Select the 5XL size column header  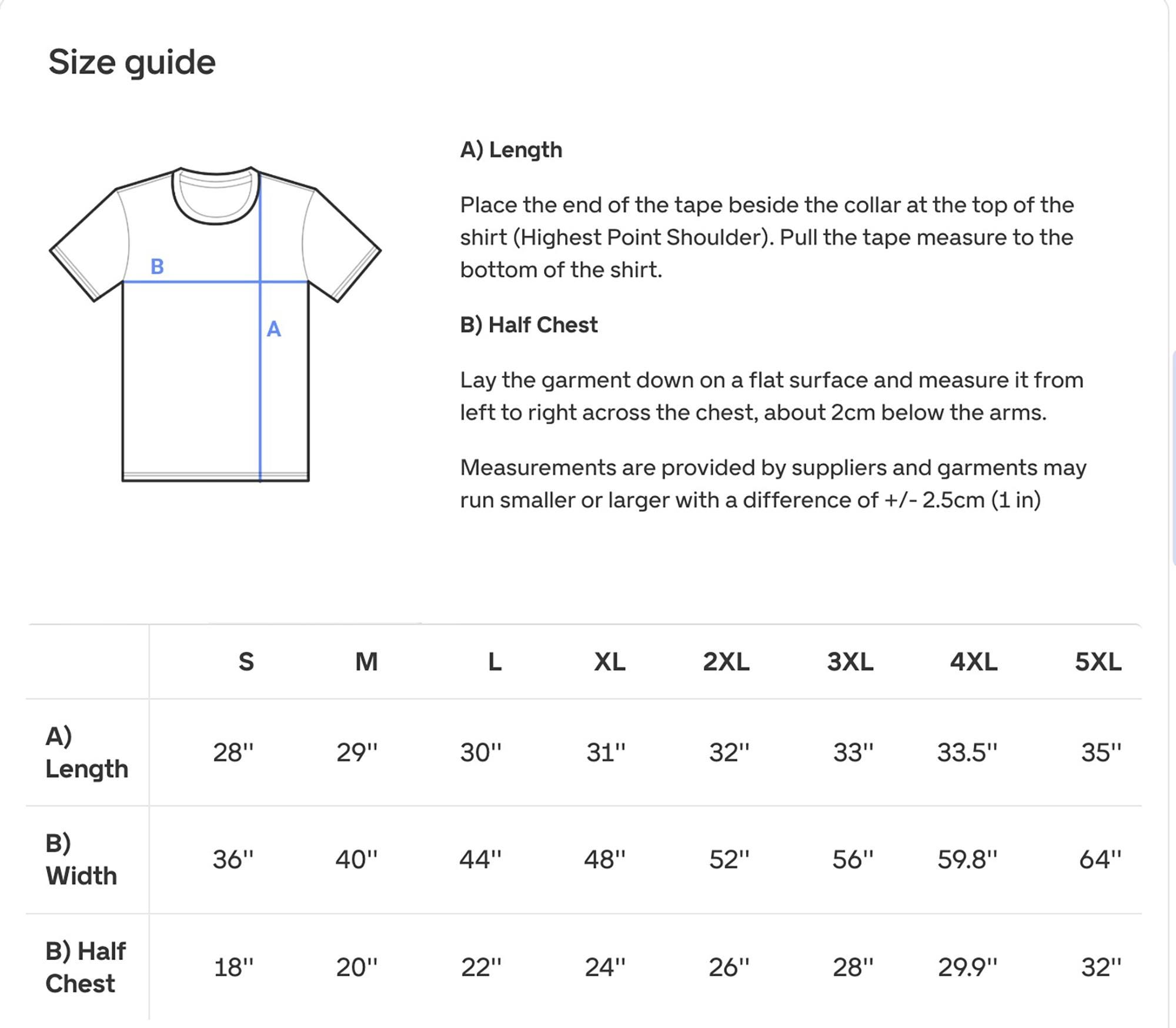click(x=1098, y=662)
